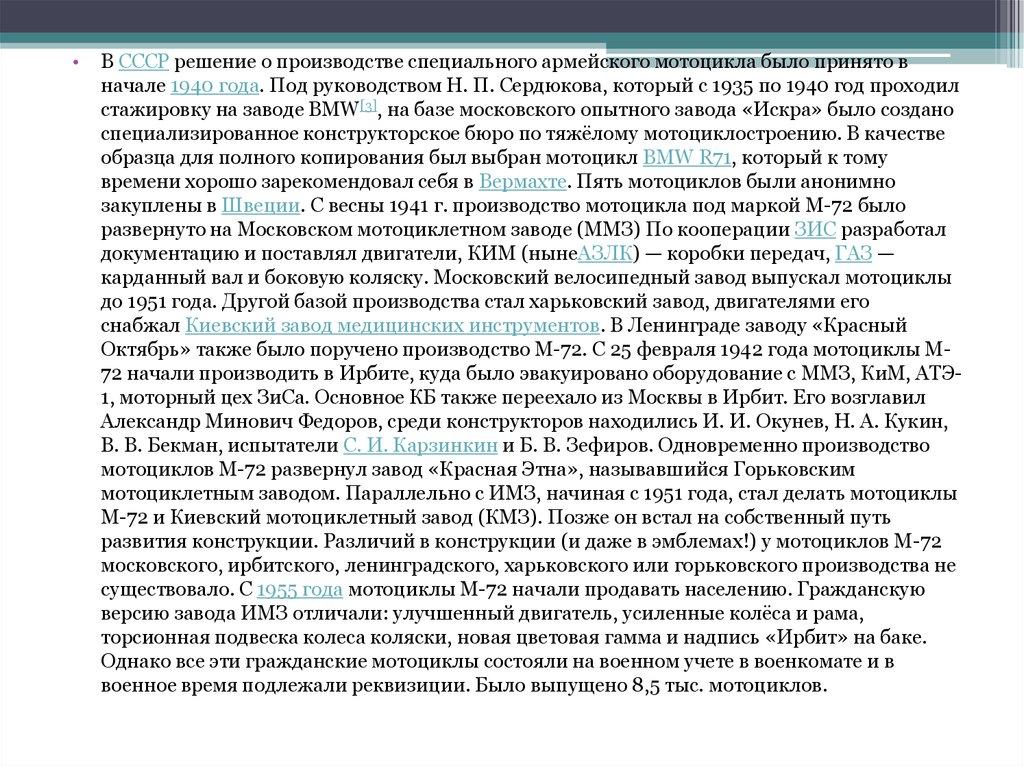Click the abbreviation (КМЗ) in the paragraph
1024x767 pixels.
pyautogui.click(x=509, y=518)
